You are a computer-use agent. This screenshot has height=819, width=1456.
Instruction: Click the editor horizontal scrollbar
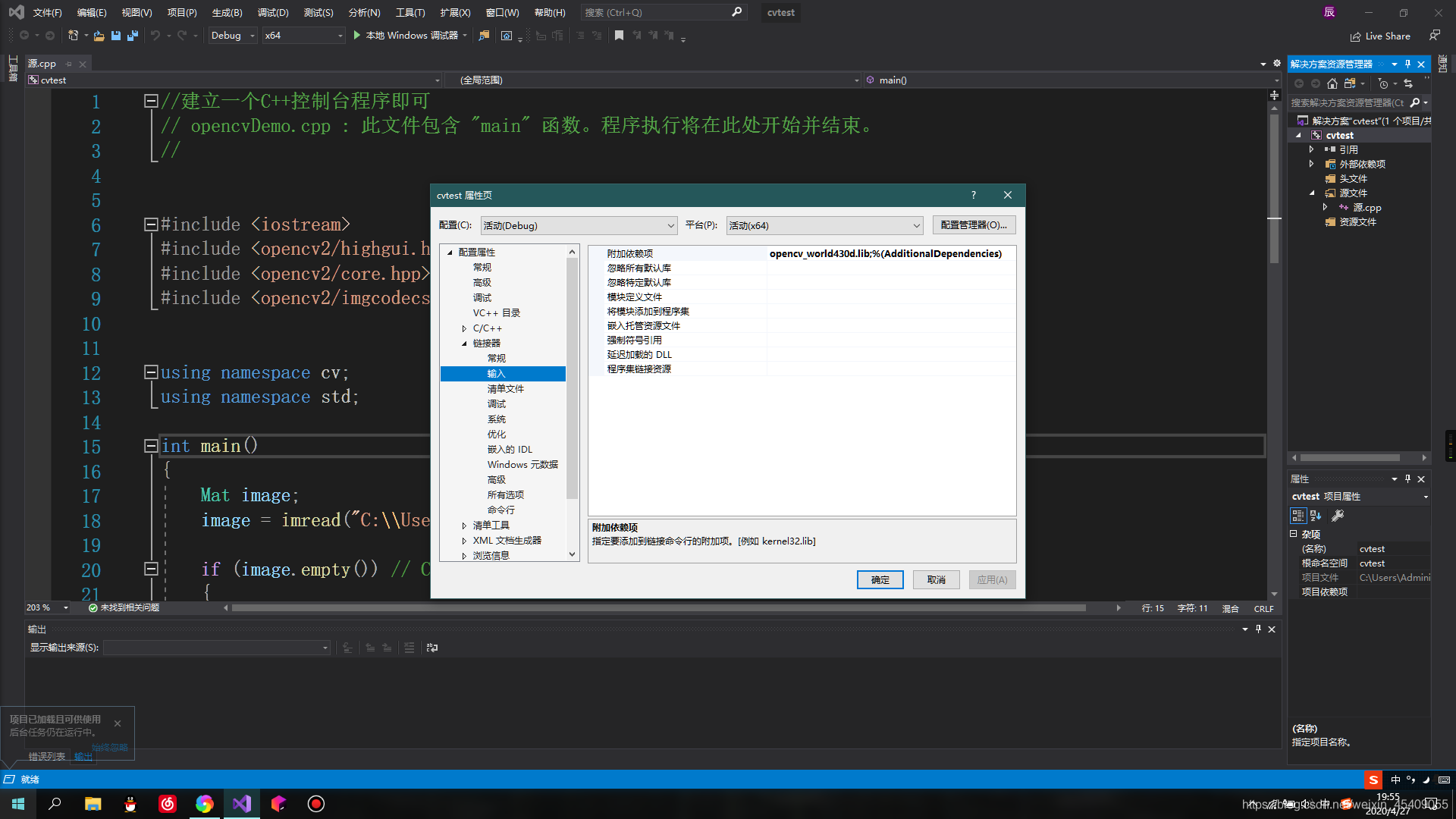coord(658,607)
